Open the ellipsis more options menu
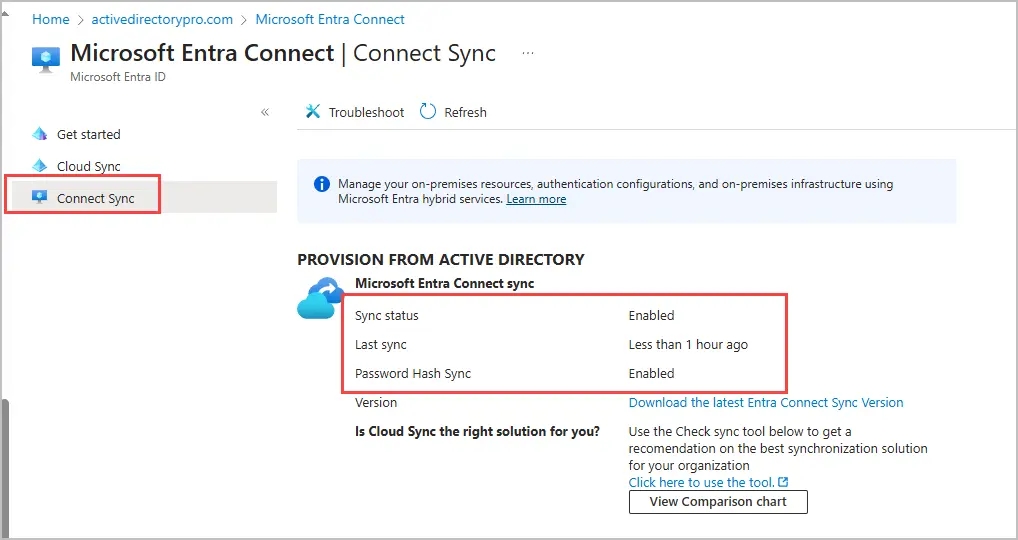 point(528,54)
